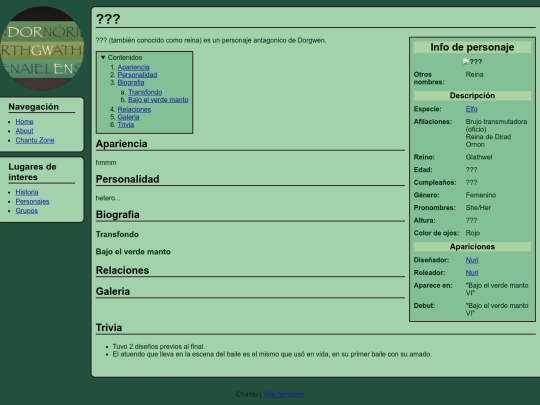Open the Home navigation link
The image size is (540, 405).
[24, 122]
